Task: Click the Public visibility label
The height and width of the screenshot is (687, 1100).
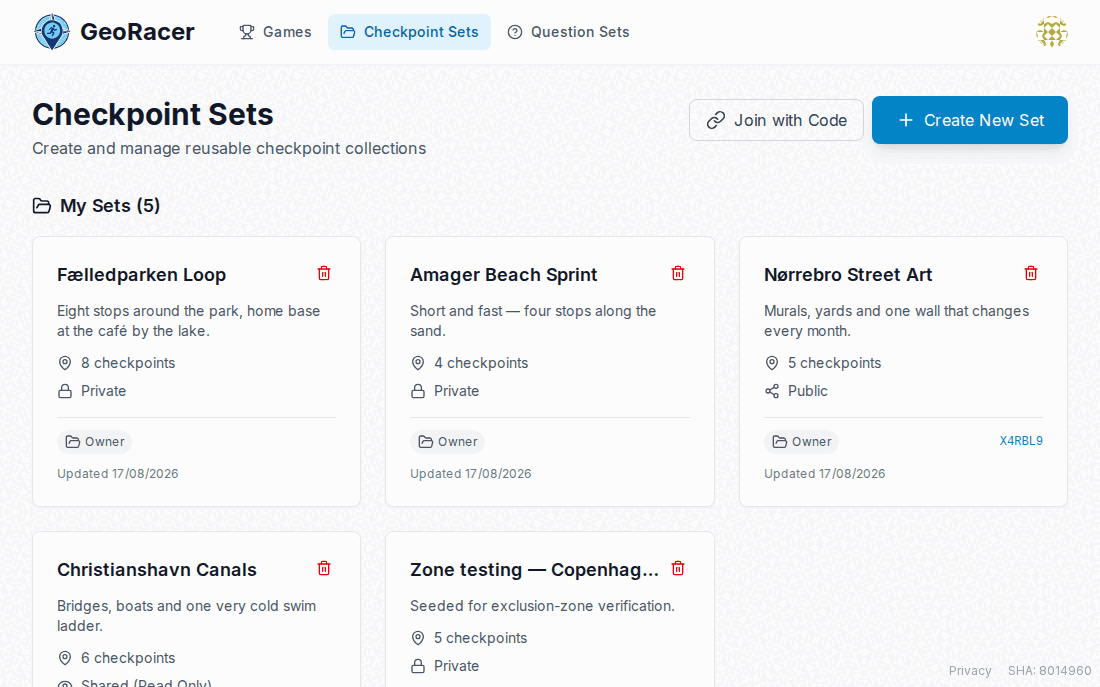Action: pos(807,391)
